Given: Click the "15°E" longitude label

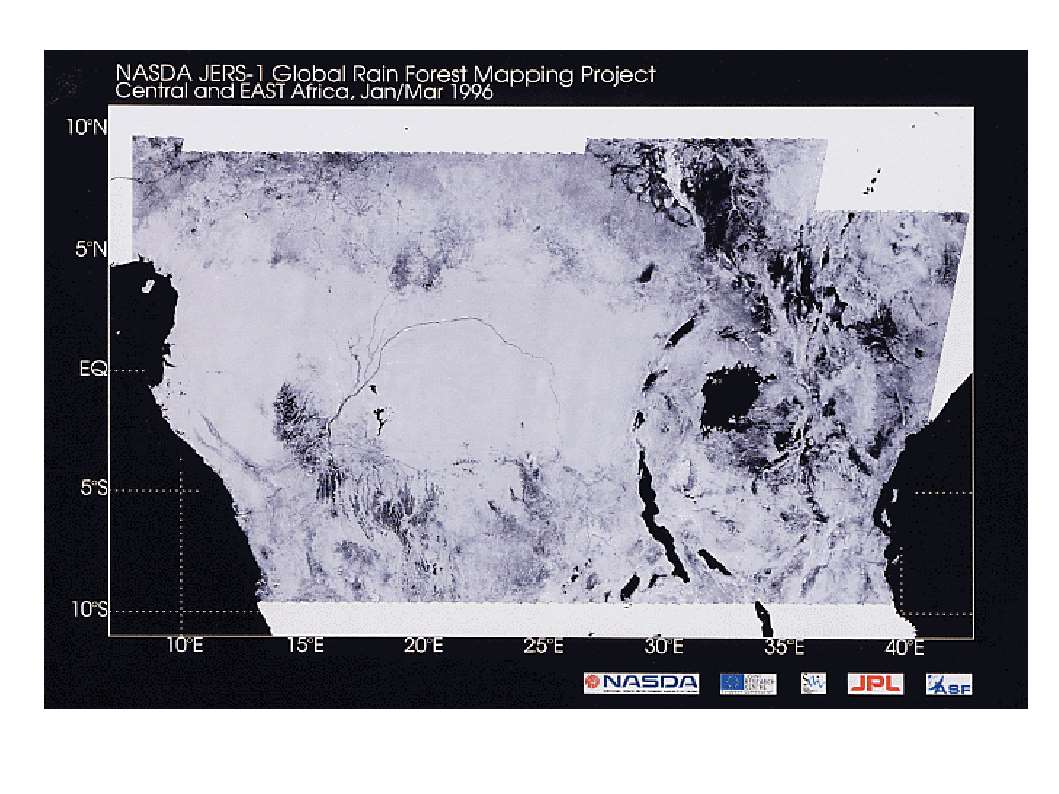Looking at the screenshot, I should click(305, 646).
